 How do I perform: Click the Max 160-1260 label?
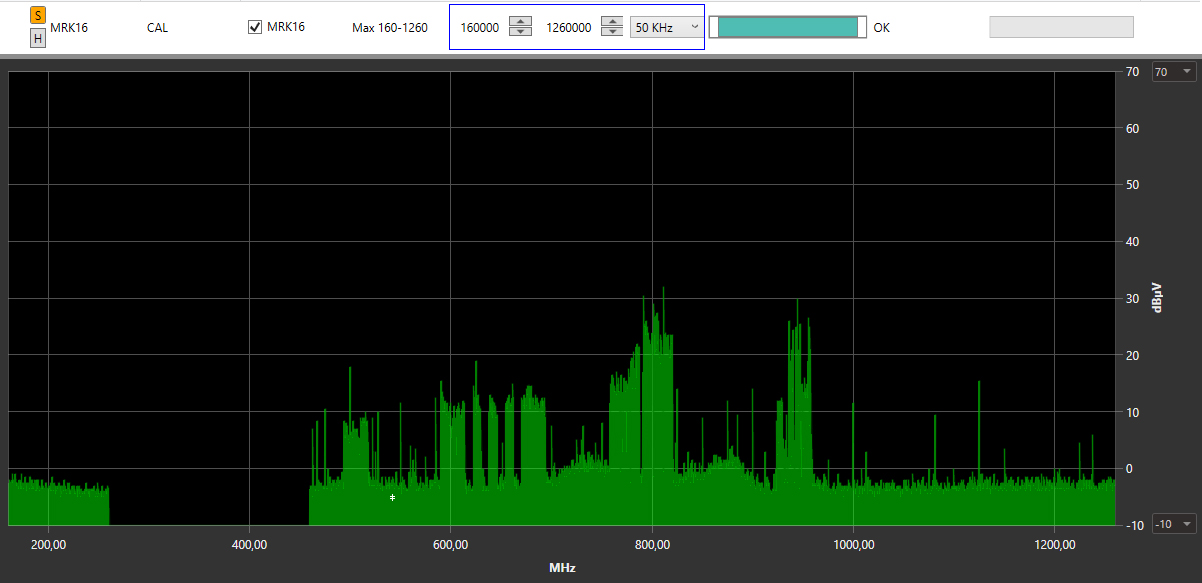(x=390, y=28)
